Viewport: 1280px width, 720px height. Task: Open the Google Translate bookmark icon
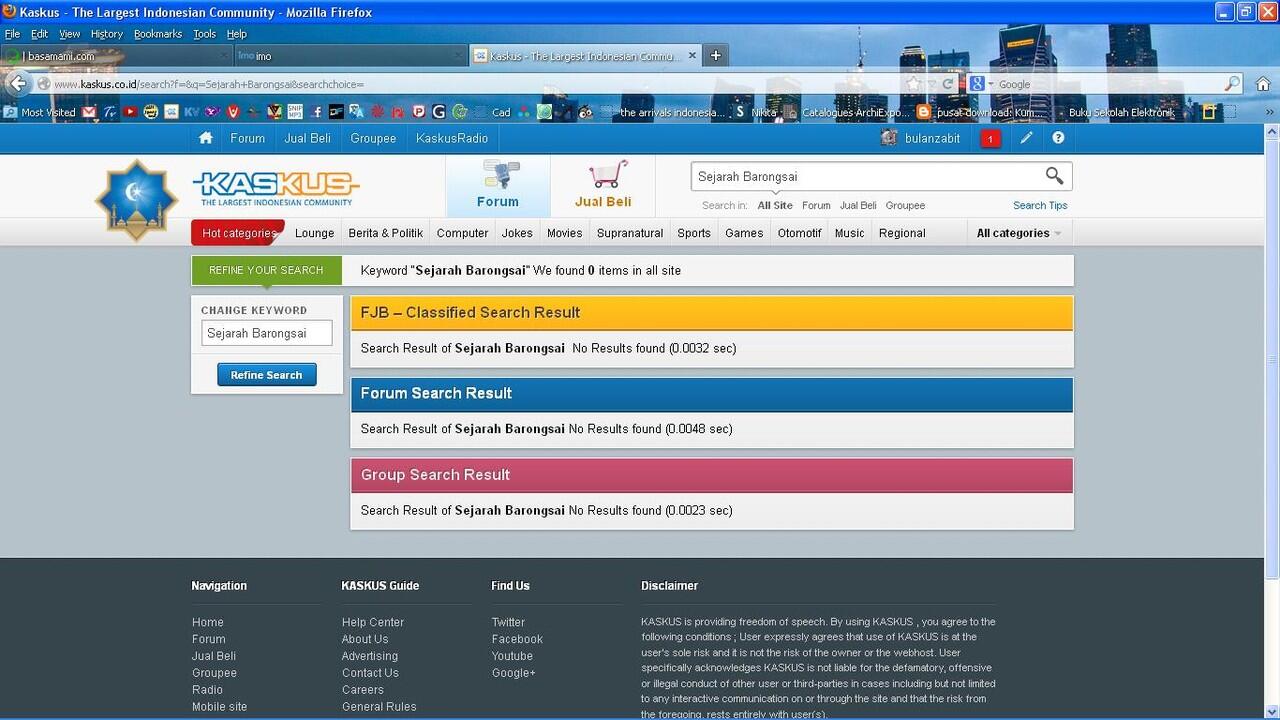(356, 112)
